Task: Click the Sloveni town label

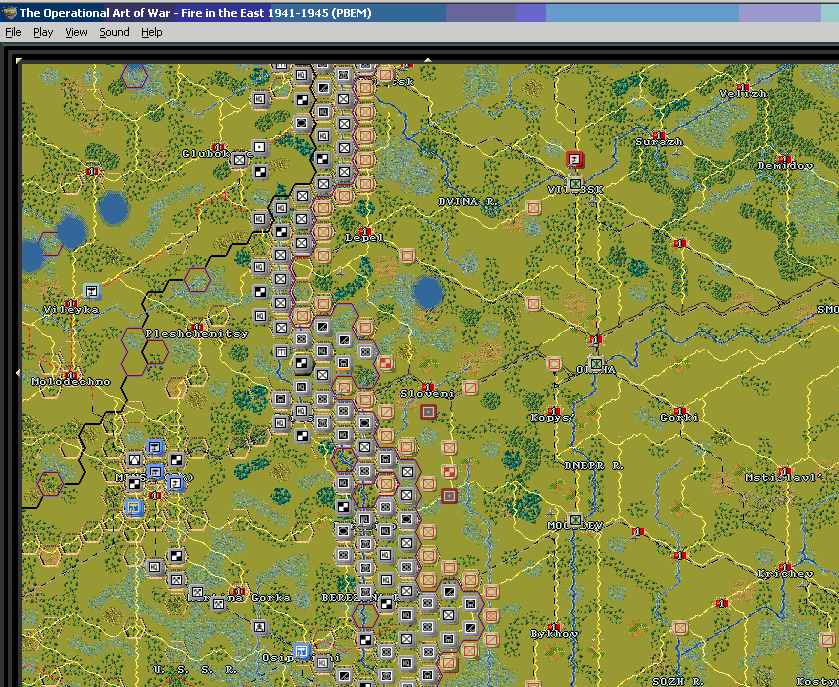Action: pyautogui.click(x=427, y=394)
